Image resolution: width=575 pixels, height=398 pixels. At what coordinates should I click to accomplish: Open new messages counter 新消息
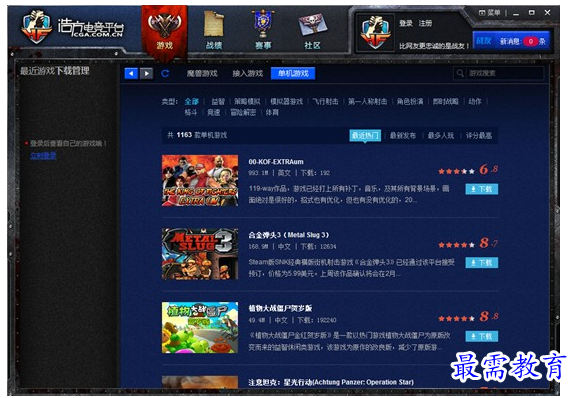pos(523,41)
